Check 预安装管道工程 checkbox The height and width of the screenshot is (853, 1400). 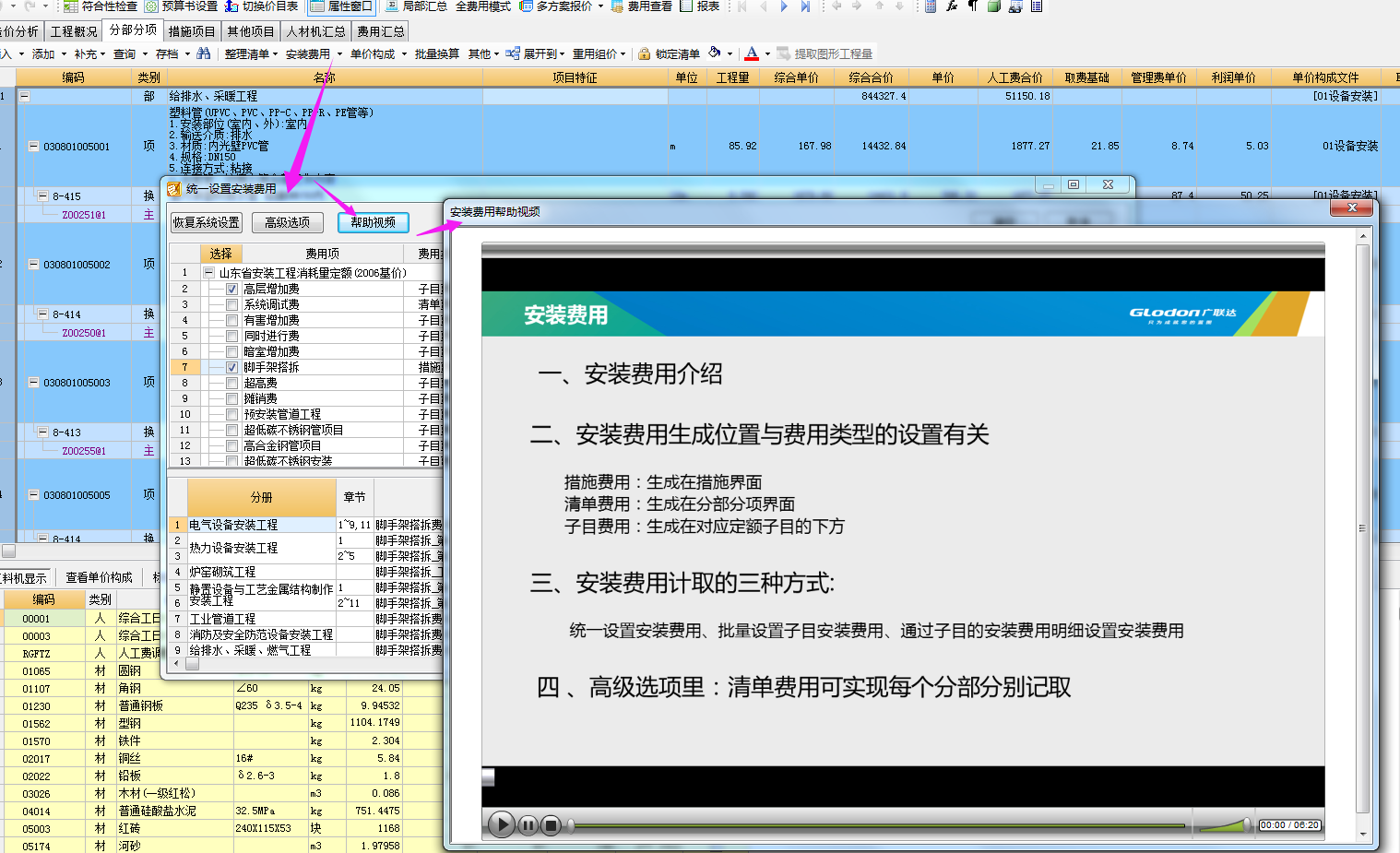tap(232, 414)
